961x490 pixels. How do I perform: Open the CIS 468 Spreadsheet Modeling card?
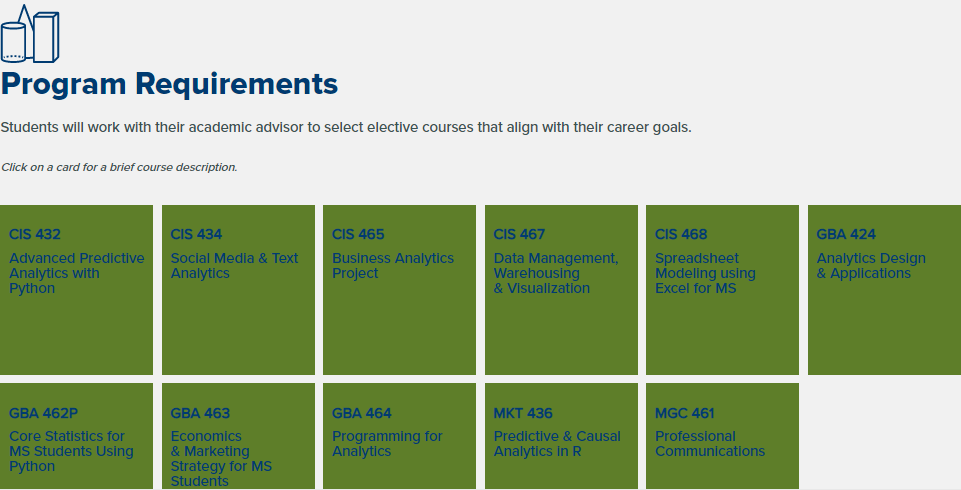[x=722, y=290]
